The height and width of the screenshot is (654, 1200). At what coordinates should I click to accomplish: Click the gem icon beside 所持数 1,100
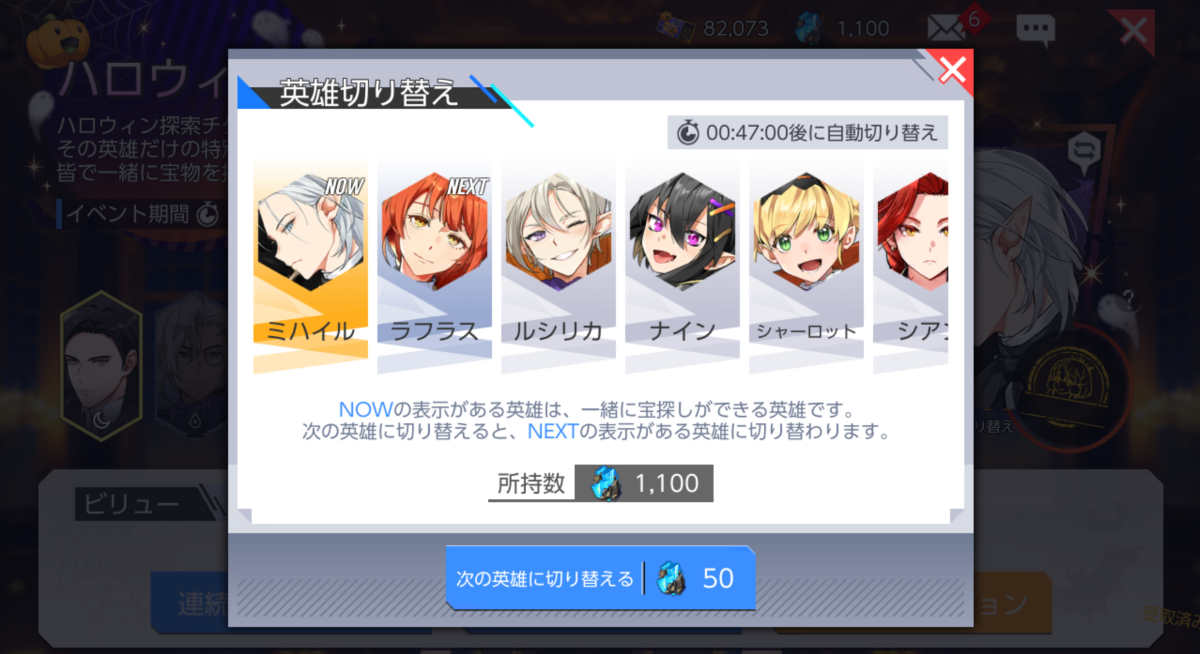(x=606, y=484)
